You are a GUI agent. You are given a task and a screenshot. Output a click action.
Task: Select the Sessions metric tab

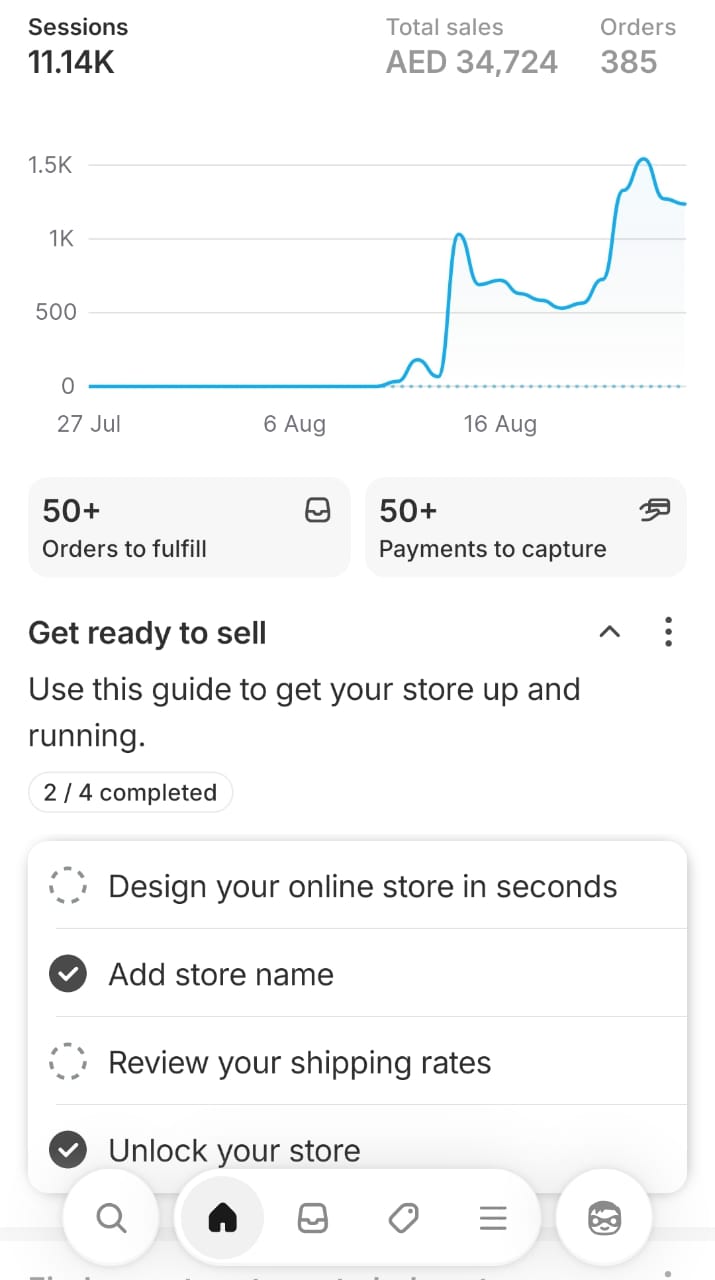click(x=72, y=46)
